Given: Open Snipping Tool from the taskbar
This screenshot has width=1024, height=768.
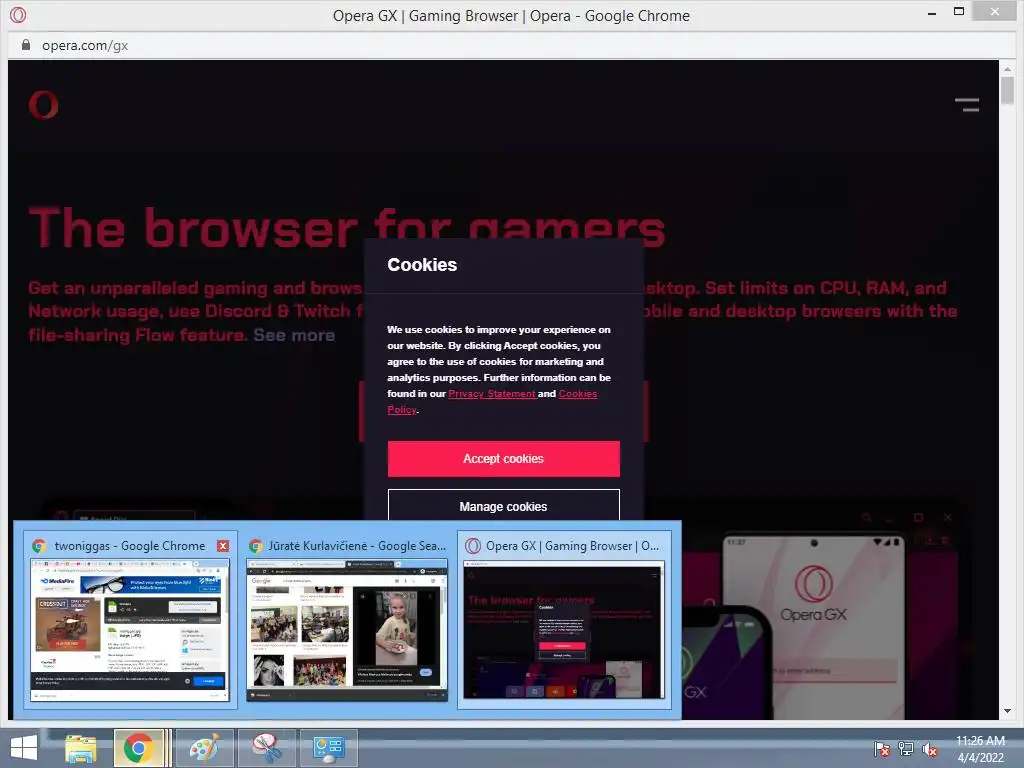Looking at the screenshot, I should 267,748.
